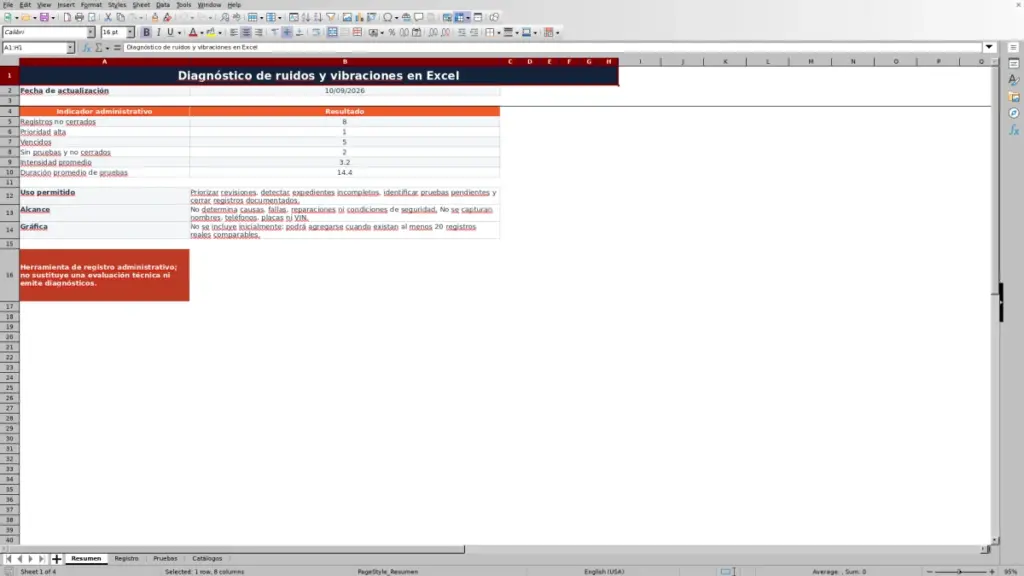This screenshot has width=1024, height=576.
Task: Click the Formula equals icon
Action: pos(117,48)
